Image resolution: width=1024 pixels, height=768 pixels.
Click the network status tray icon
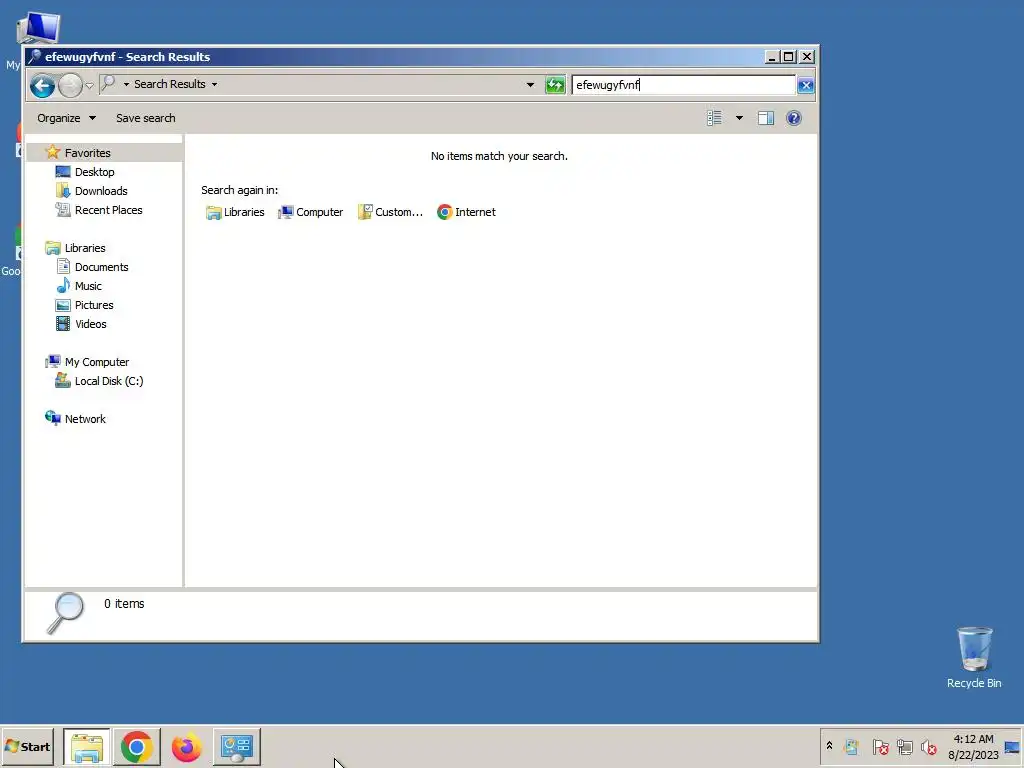[x=904, y=747]
